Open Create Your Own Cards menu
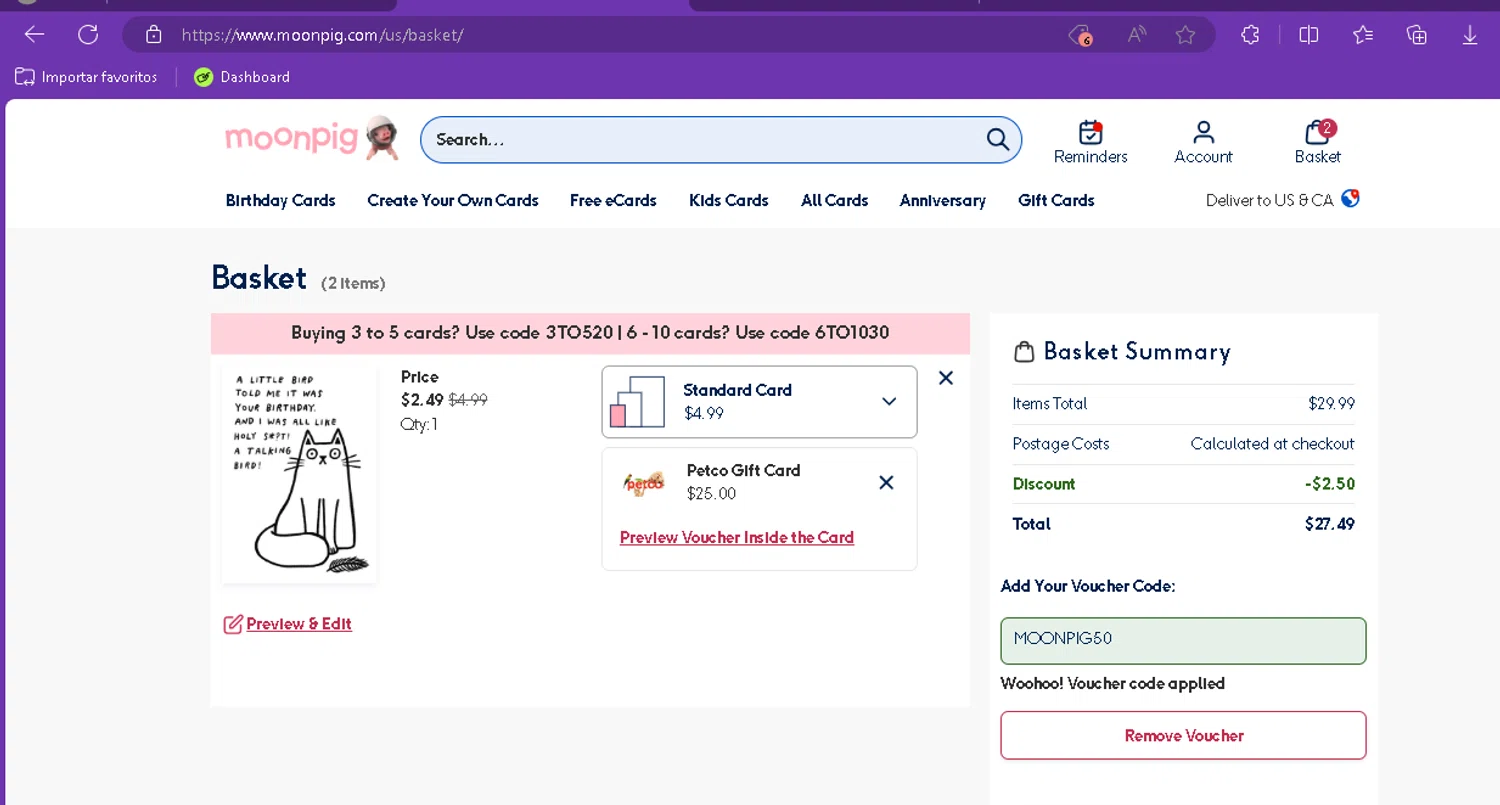The height and width of the screenshot is (805, 1500). pos(453,200)
